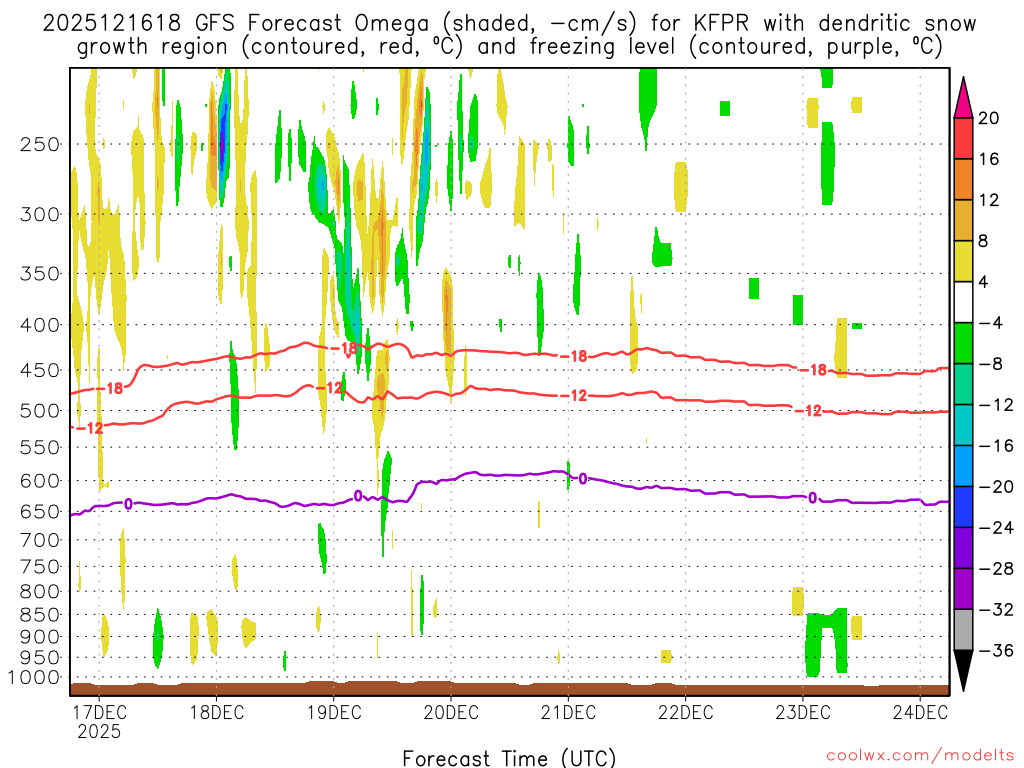Image resolution: width=1024 pixels, height=768 pixels.
Task: Click the coolwx.com/modelts link text
Action: point(920,756)
